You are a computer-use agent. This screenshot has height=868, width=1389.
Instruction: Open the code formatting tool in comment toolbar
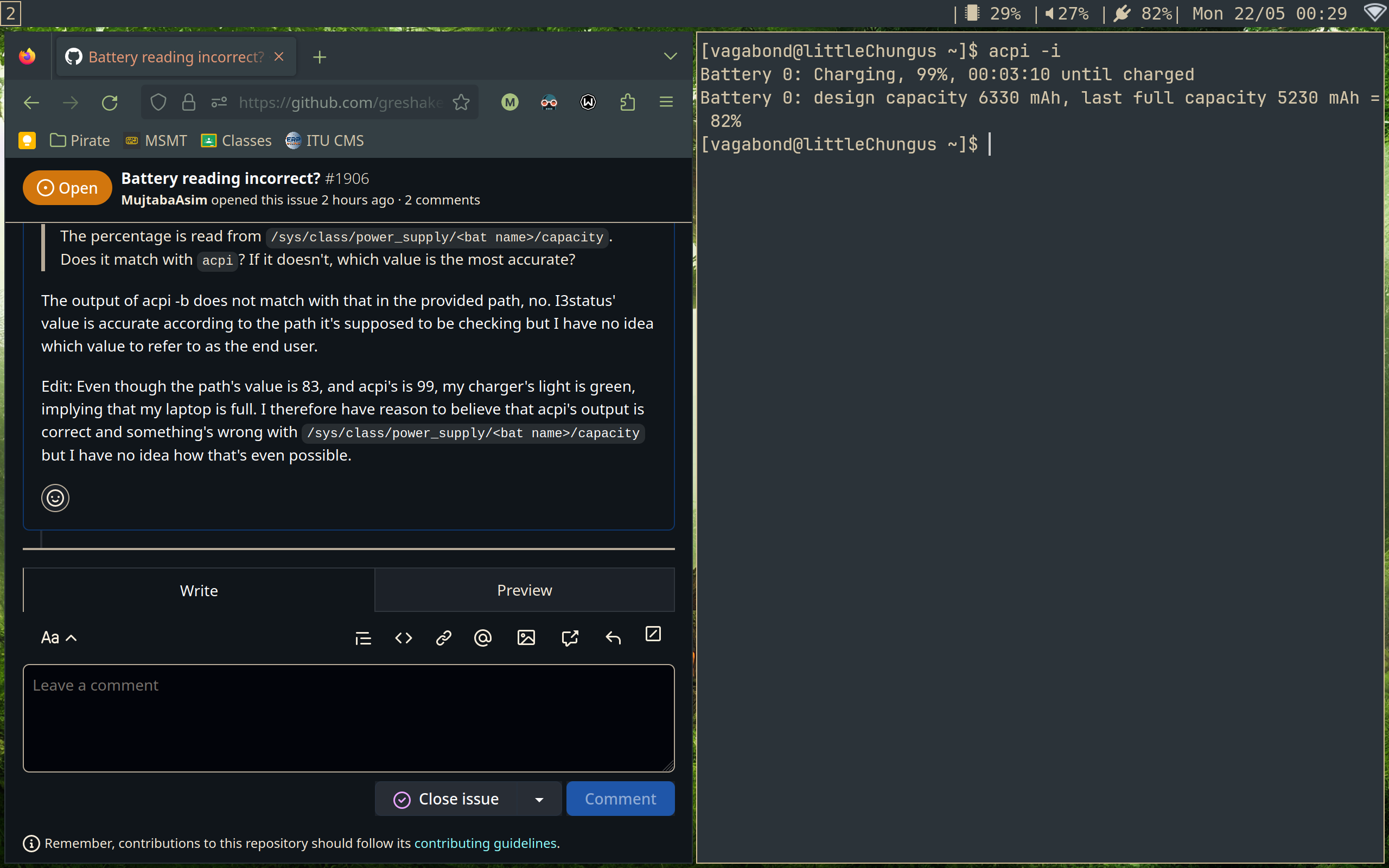pyautogui.click(x=403, y=638)
